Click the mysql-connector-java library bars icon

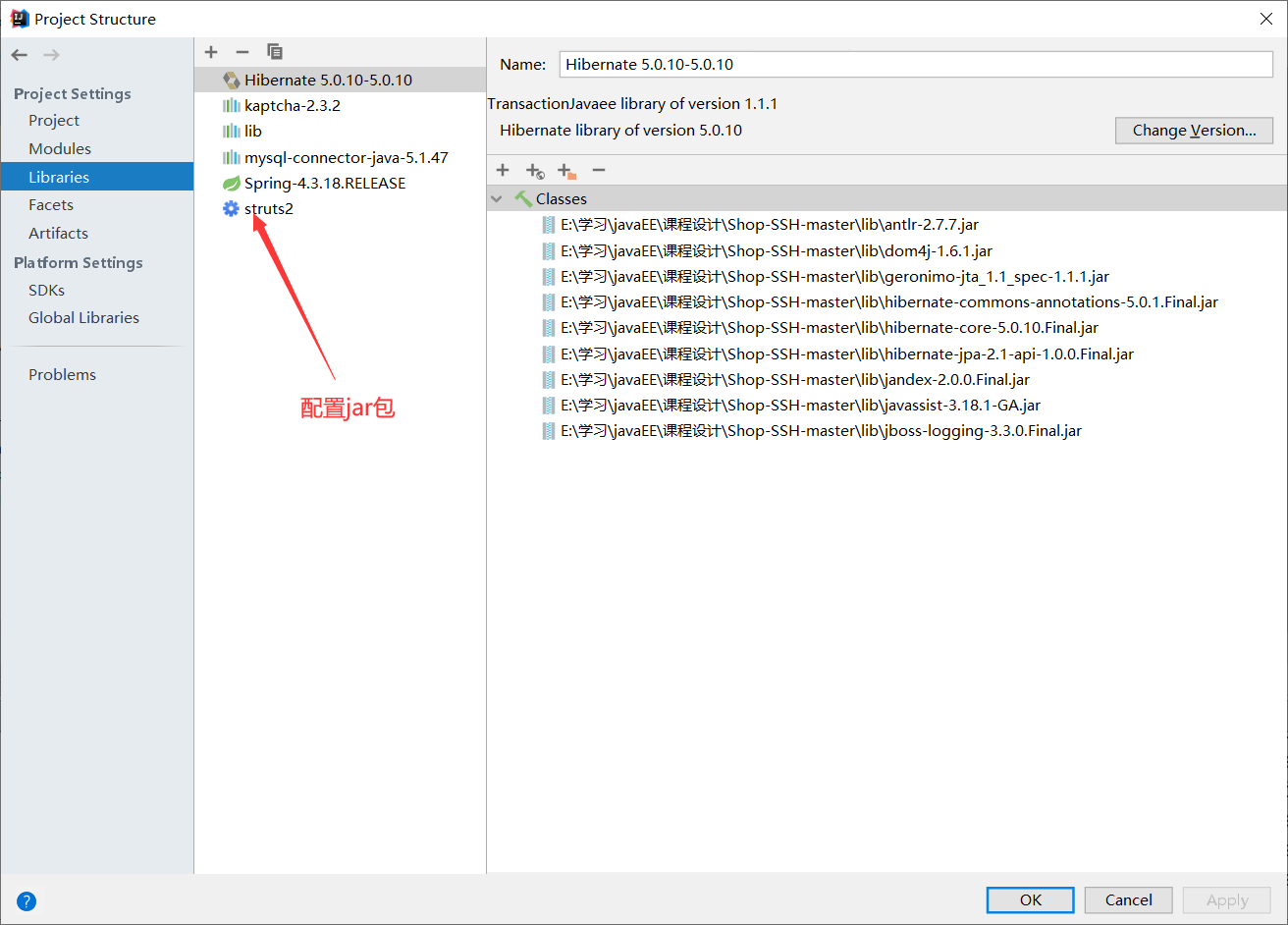point(231,157)
